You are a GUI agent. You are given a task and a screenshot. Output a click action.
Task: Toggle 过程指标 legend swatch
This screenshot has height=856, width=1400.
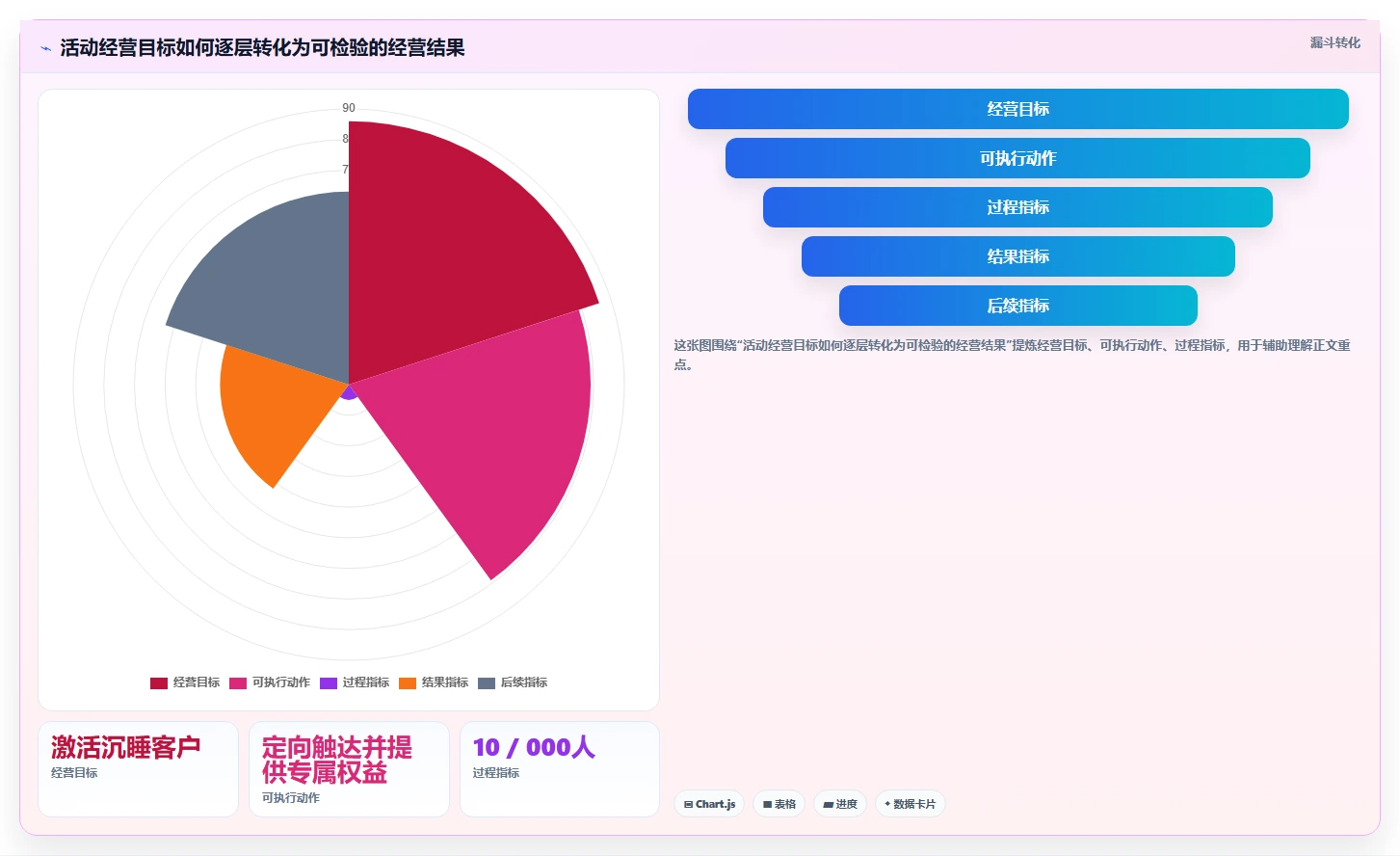pyautogui.click(x=329, y=682)
